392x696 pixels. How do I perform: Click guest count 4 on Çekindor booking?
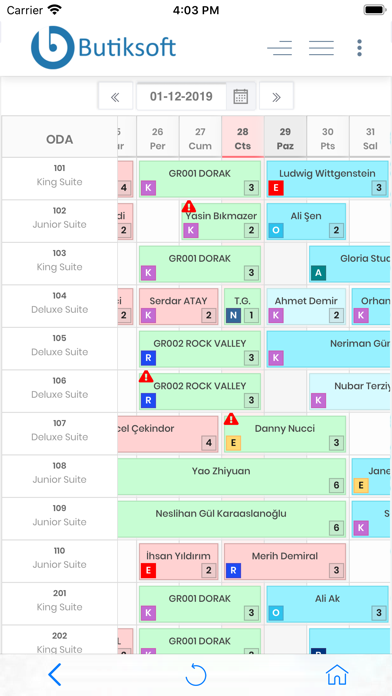(x=209, y=443)
